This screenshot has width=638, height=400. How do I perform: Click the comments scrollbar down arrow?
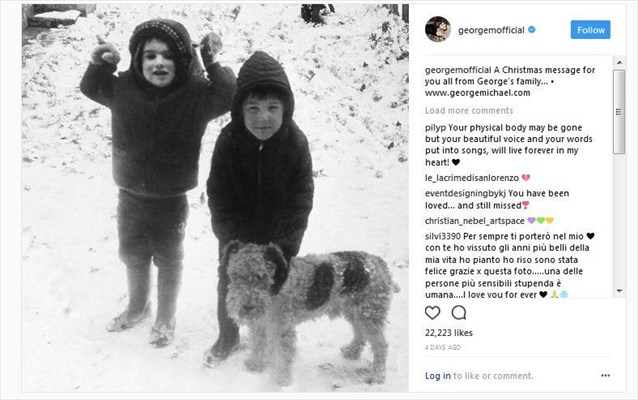click(x=619, y=291)
